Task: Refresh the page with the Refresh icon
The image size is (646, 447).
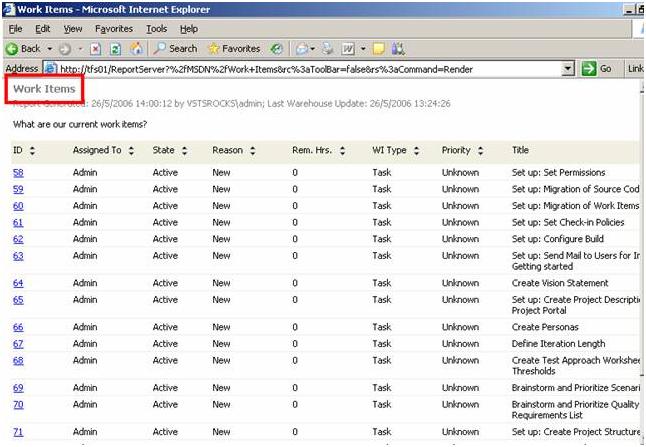Action: pyautogui.click(x=113, y=48)
